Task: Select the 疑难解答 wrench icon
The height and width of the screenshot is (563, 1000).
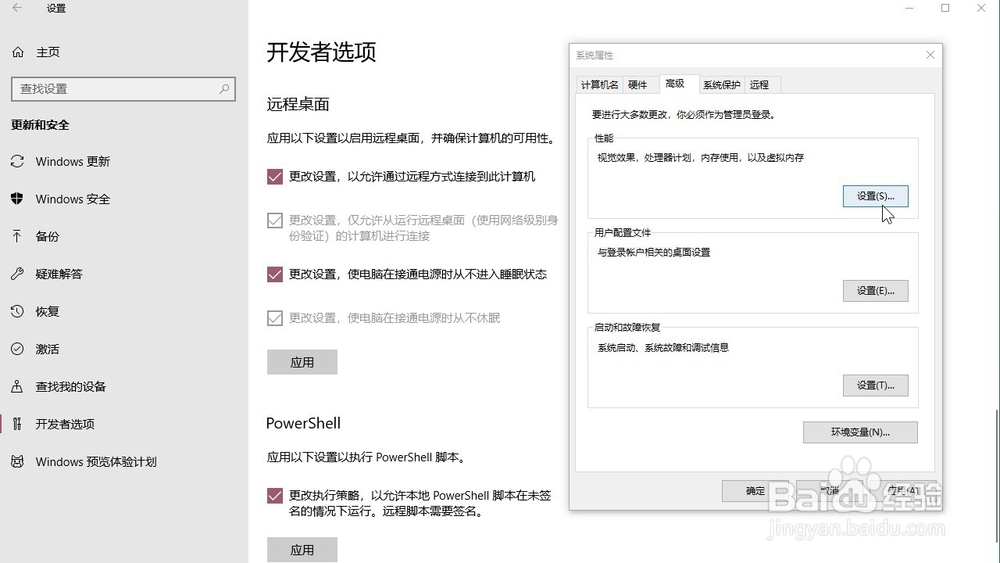Action: click(x=17, y=274)
